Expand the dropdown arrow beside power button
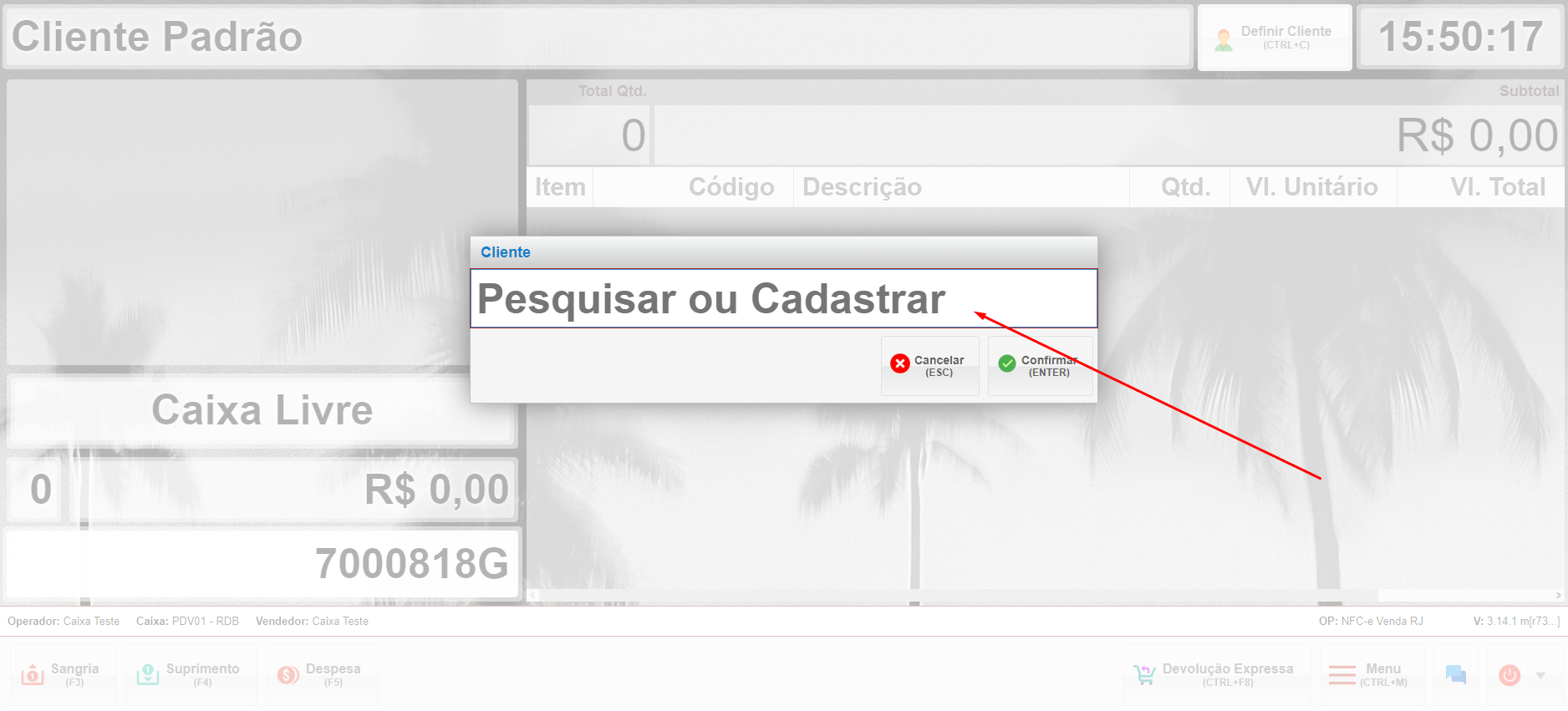The width and height of the screenshot is (1568, 711). [1540, 675]
